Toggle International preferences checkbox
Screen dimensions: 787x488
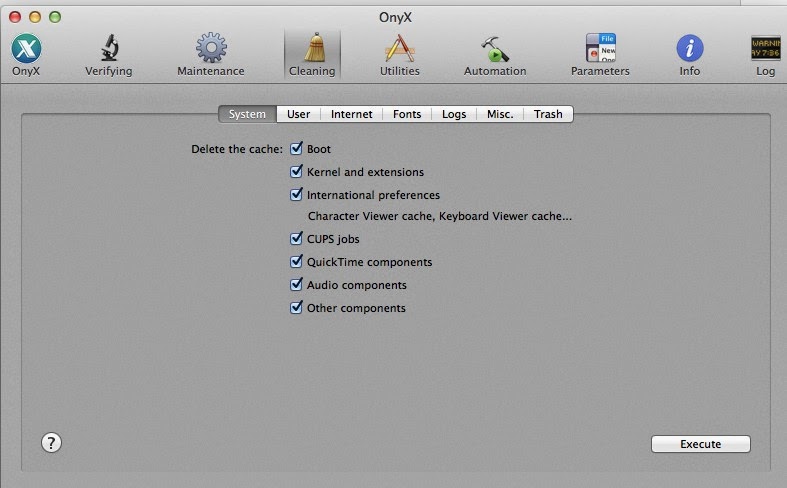pos(296,195)
